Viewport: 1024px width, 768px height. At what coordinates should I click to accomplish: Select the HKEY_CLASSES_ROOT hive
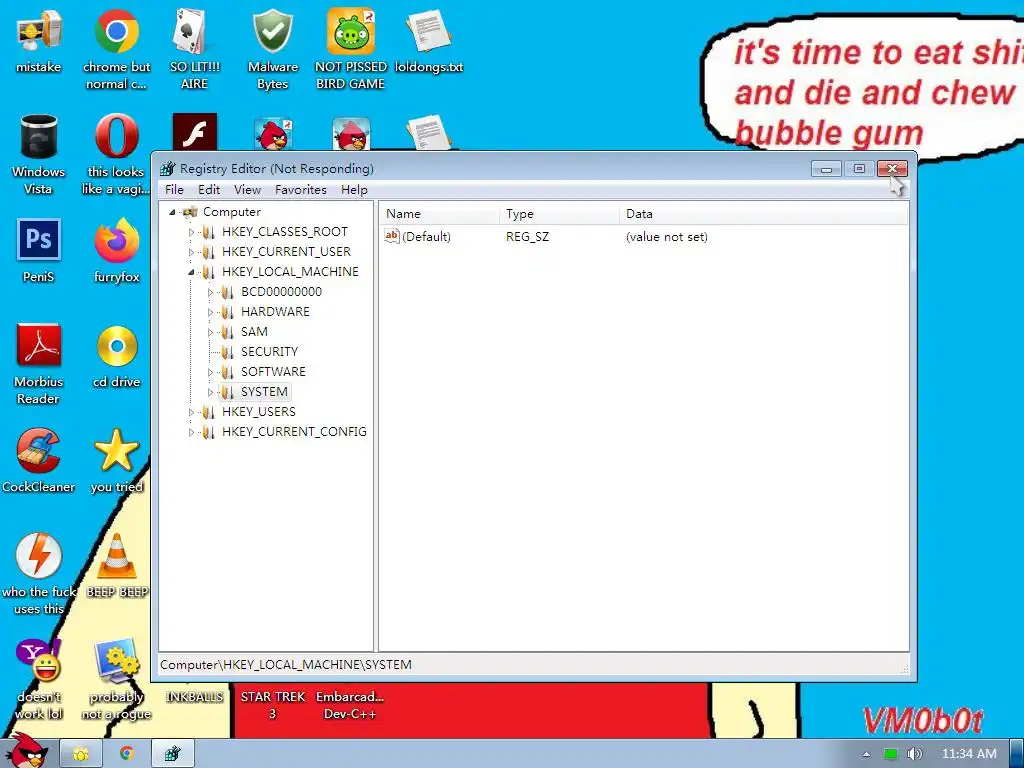(285, 232)
